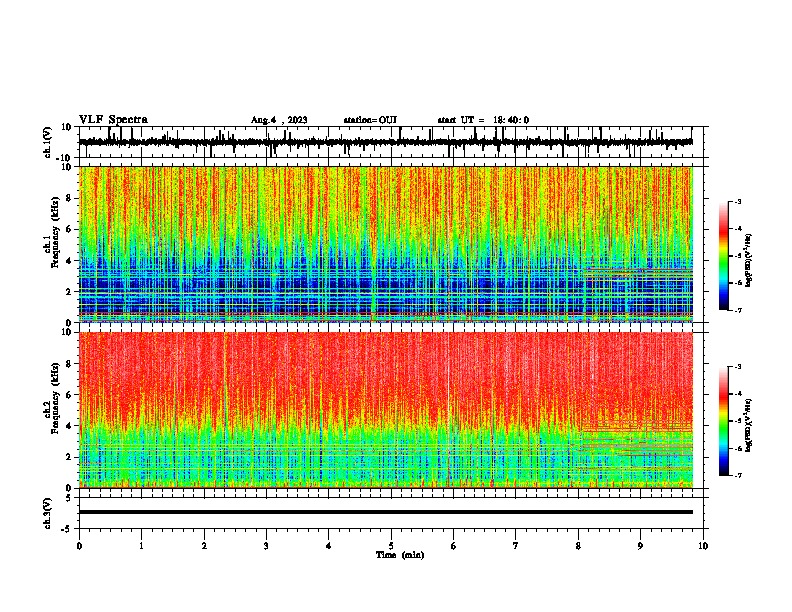Select the "Aug.4 , 2023" date text
792x612 pixels.
[x=279, y=120]
